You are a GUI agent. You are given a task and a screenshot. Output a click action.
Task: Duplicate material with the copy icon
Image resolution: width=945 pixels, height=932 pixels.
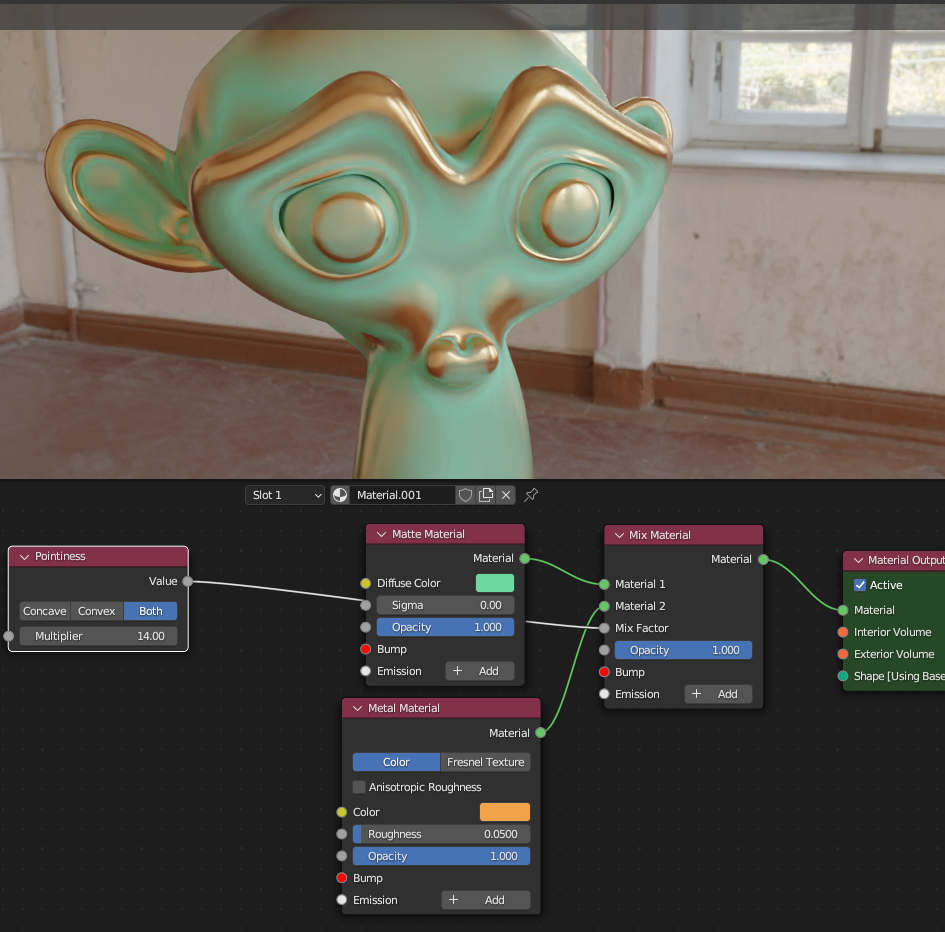(486, 495)
